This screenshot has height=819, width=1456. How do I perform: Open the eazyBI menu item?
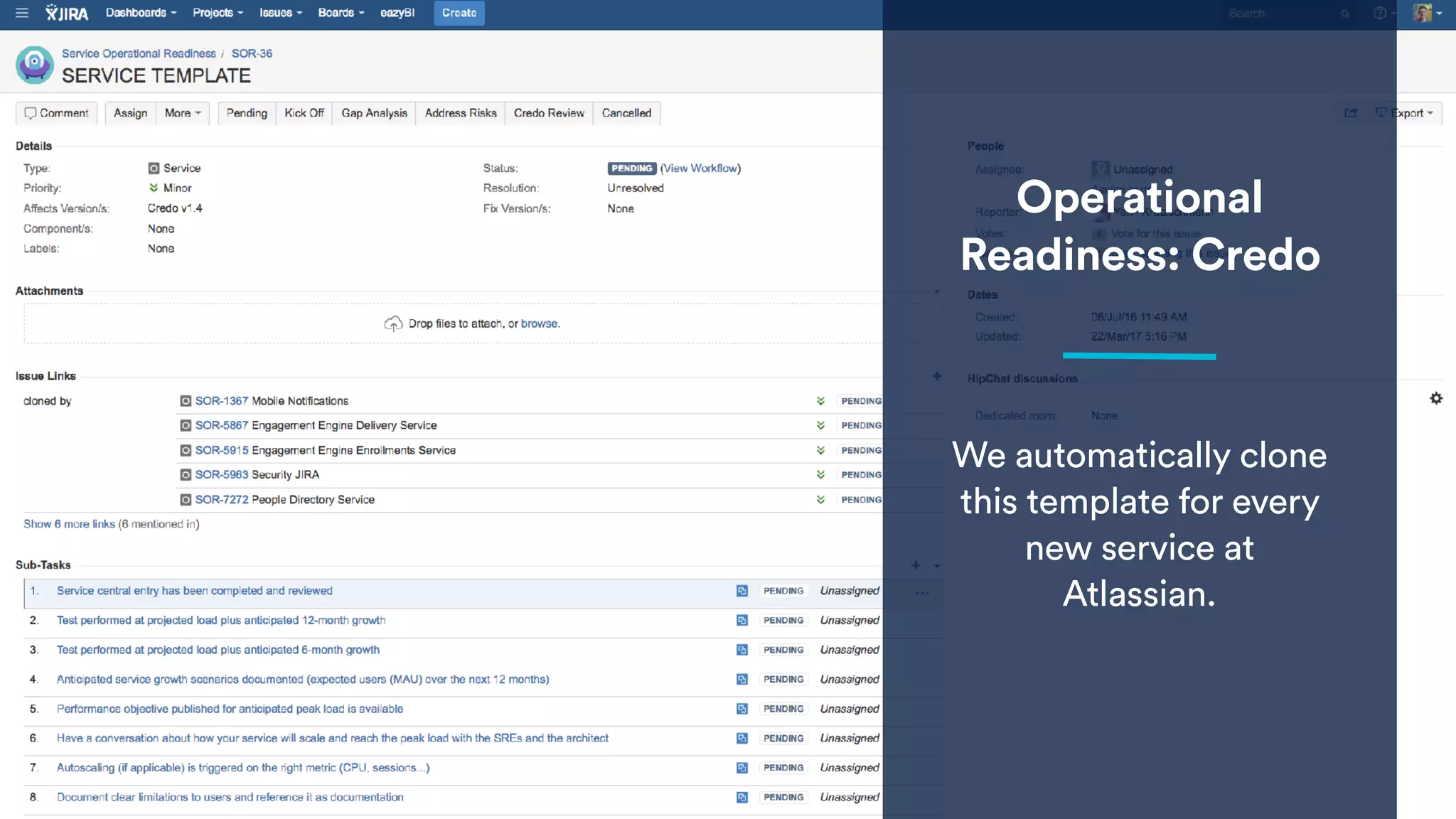tap(397, 13)
